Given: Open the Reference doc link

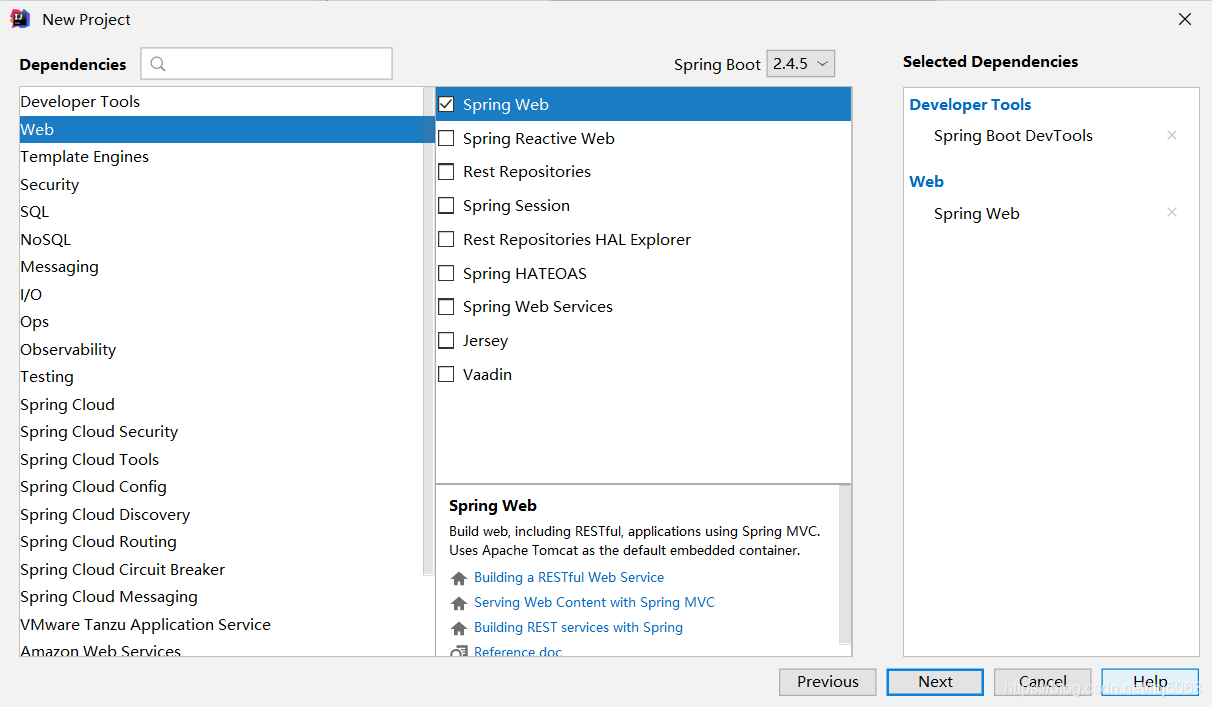Looking at the screenshot, I should click(518, 652).
